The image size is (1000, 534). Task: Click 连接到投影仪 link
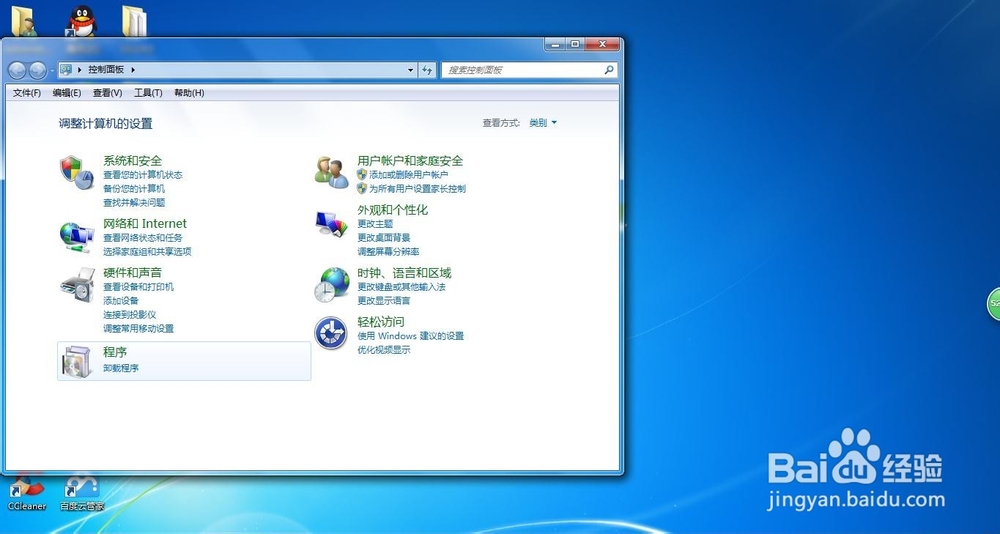click(129, 315)
